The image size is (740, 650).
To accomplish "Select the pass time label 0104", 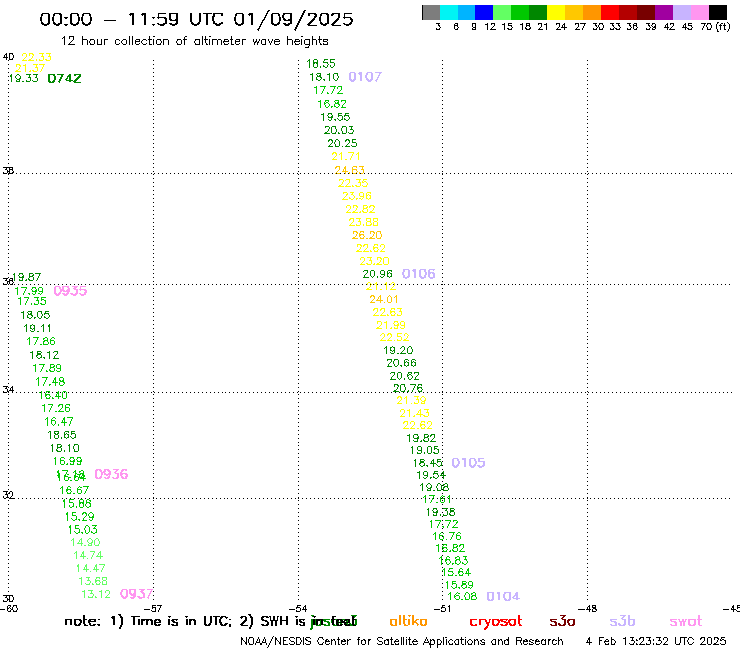I will [x=503, y=597].
